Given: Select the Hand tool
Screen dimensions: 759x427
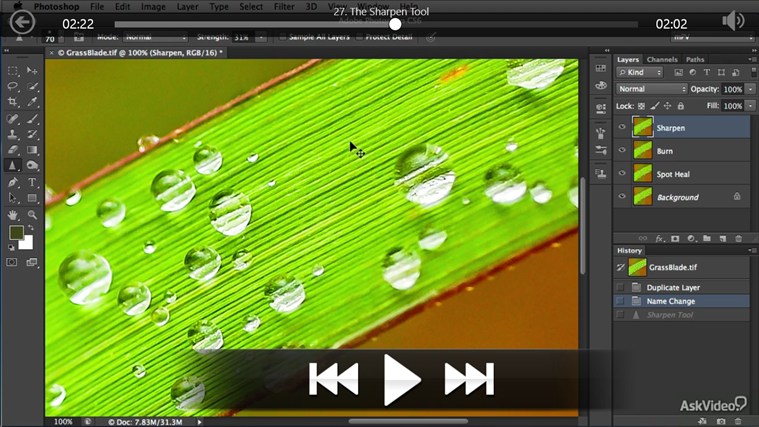Looking at the screenshot, I should [x=13, y=214].
